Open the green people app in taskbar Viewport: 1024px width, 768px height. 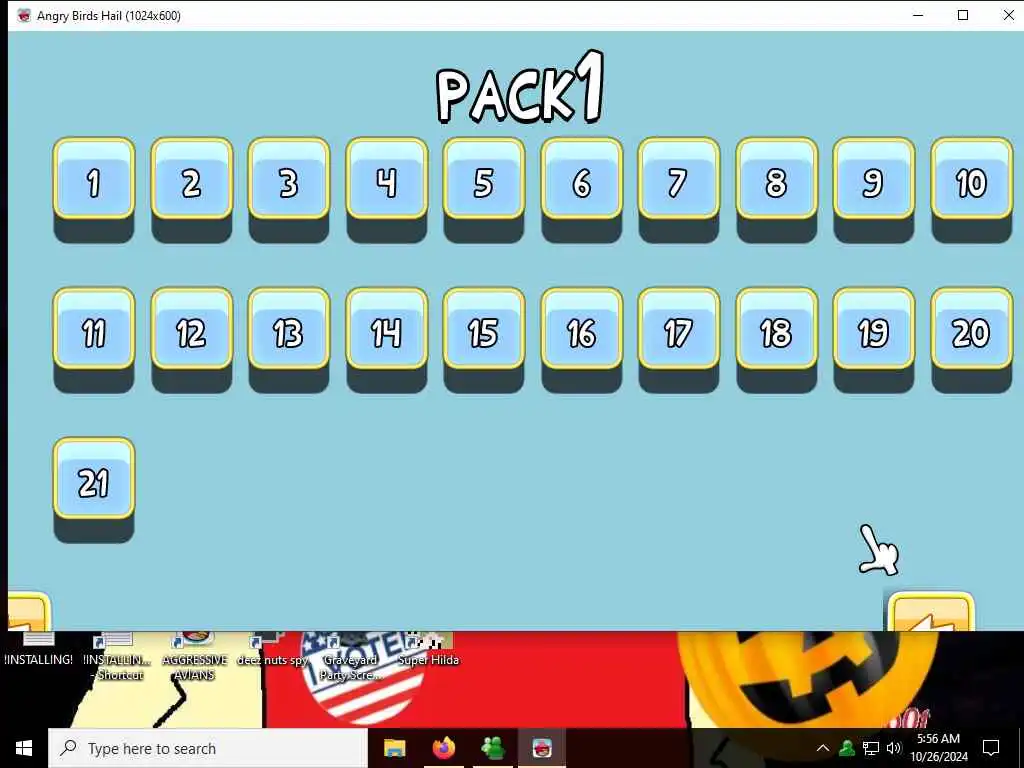(x=492, y=748)
